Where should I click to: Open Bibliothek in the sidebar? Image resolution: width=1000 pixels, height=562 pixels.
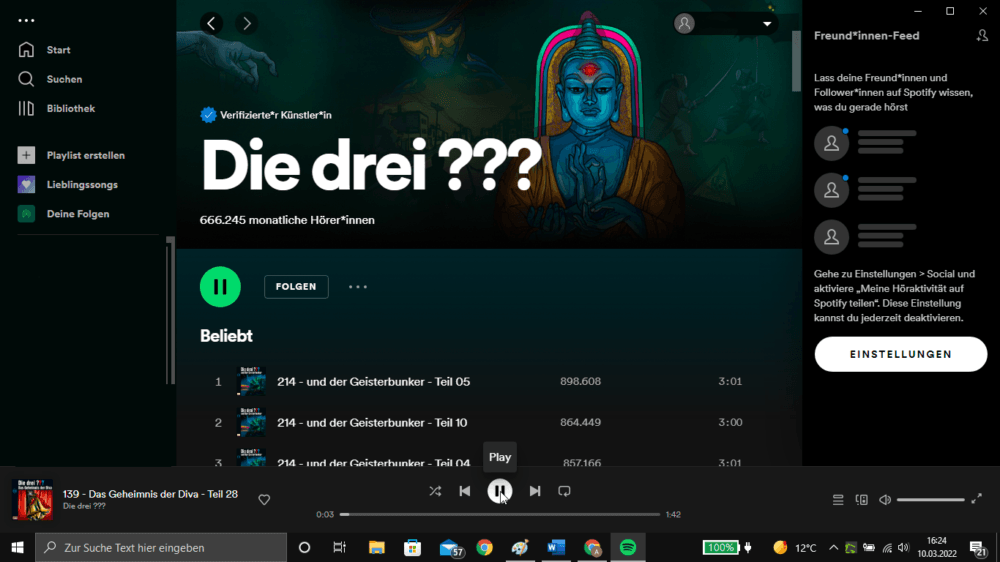[70, 108]
